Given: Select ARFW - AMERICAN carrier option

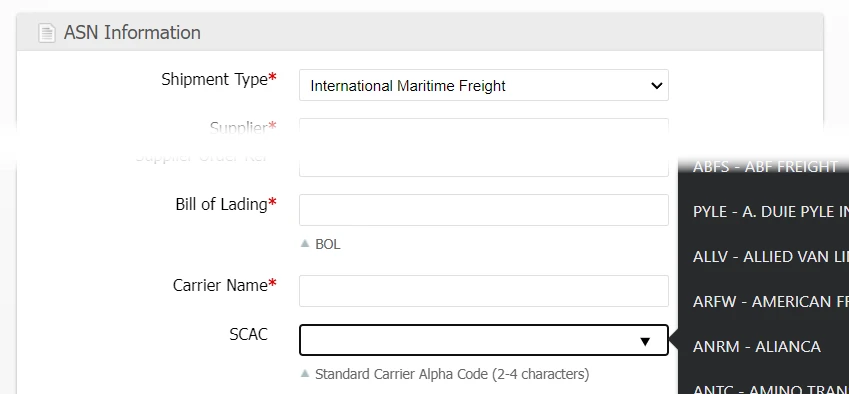Looking at the screenshot, I should [x=763, y=301].
